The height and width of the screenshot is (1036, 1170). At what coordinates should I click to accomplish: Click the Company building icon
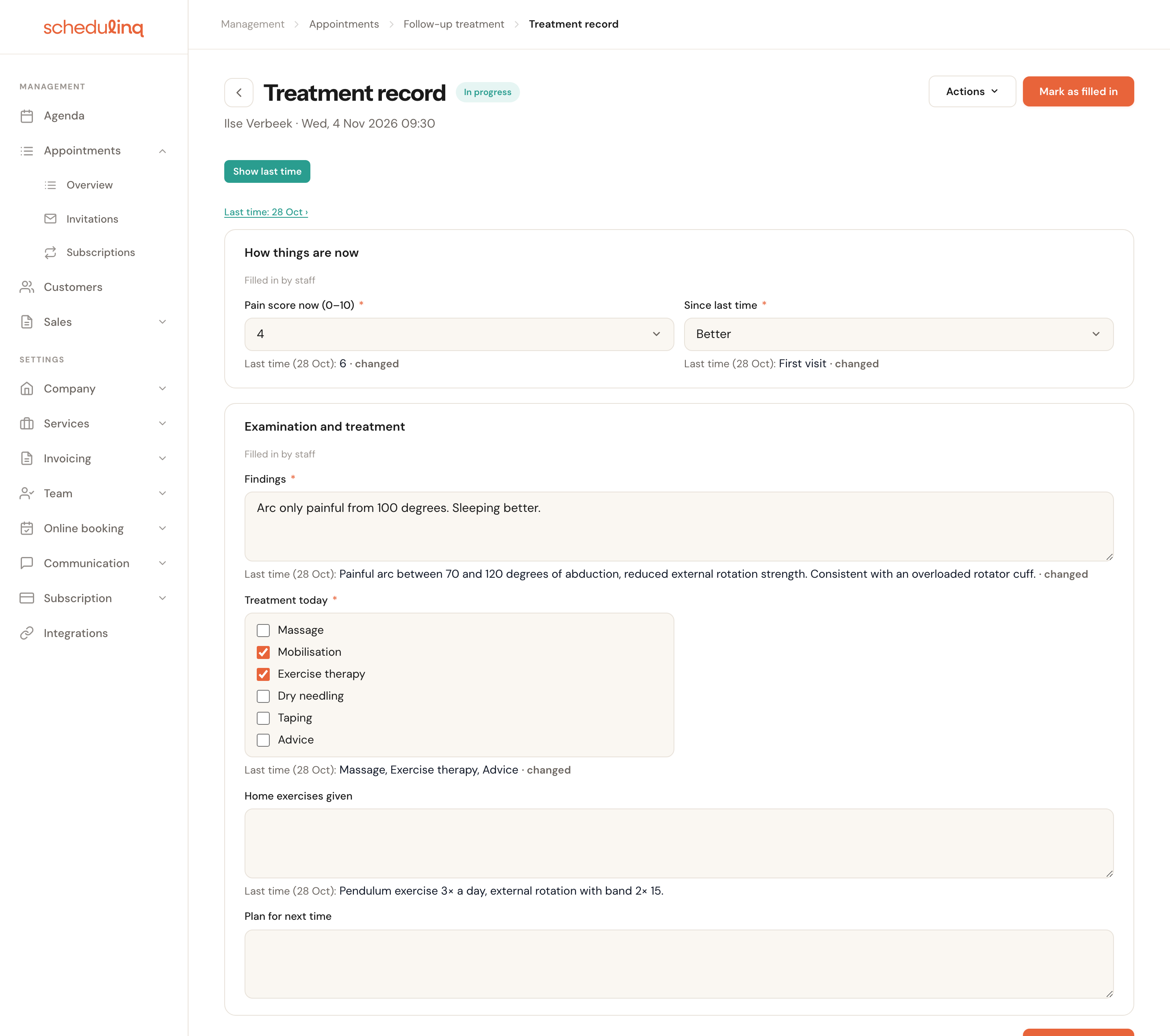(27, 389)
